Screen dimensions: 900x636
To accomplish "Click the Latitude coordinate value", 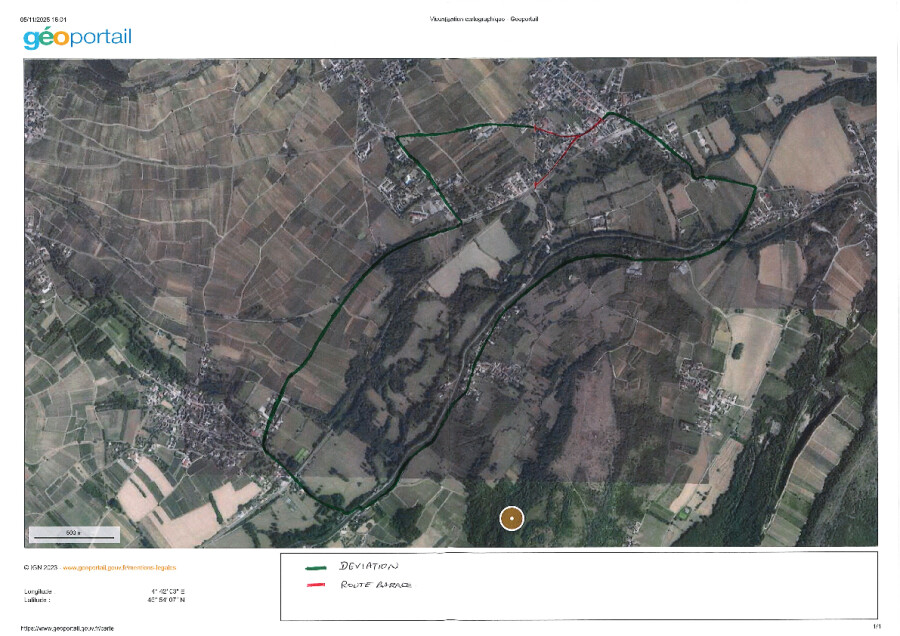I will pyautogui.click(x=166, y=600).
